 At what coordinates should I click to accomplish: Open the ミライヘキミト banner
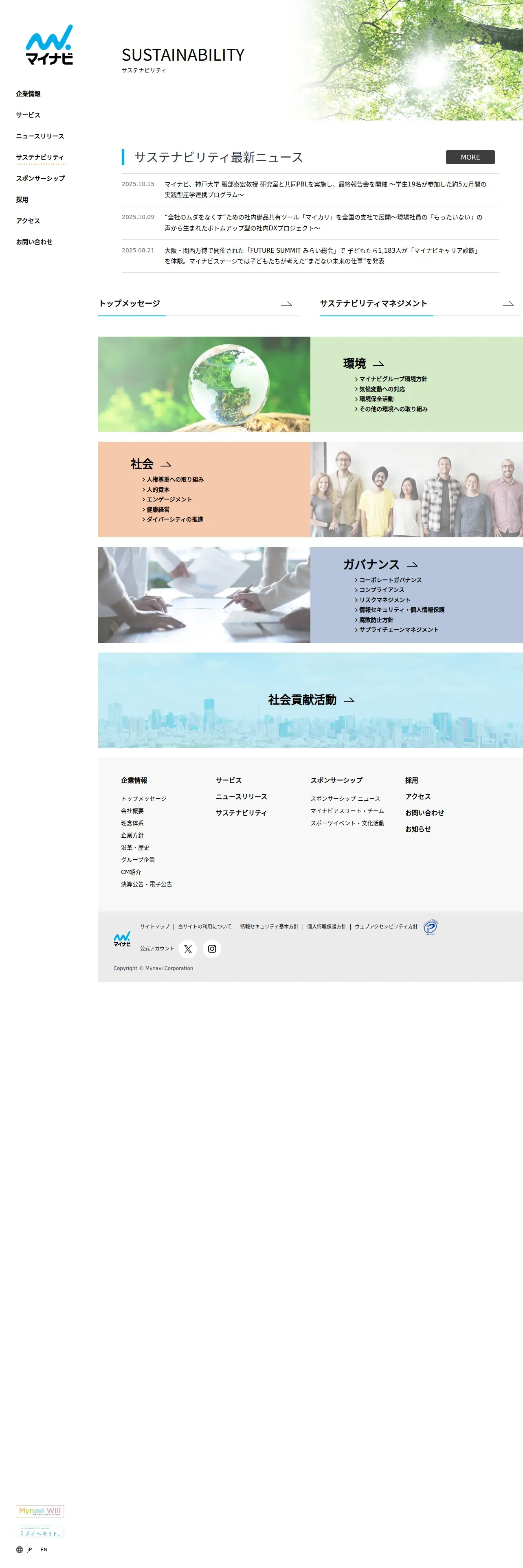click(x=40, y=1532)
